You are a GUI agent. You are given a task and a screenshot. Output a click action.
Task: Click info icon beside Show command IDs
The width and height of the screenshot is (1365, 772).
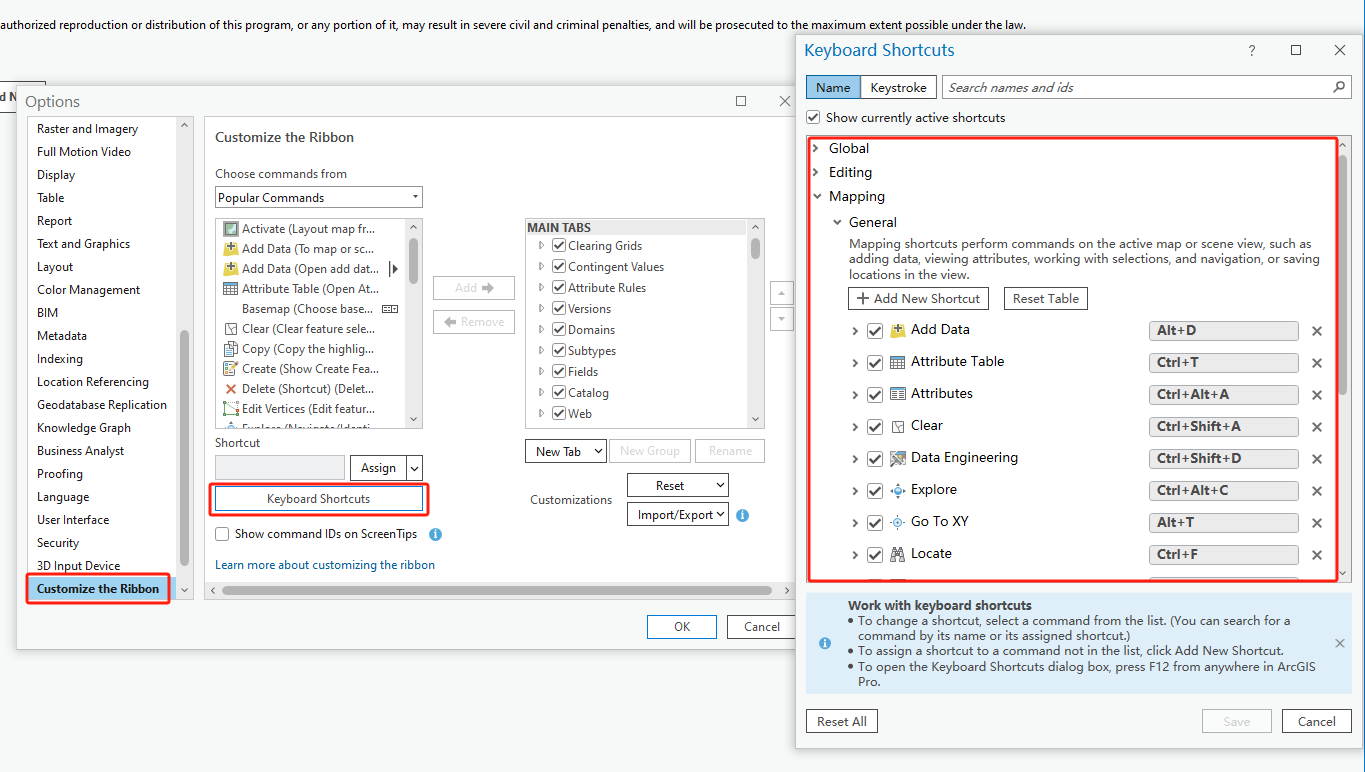click(435, 534)
